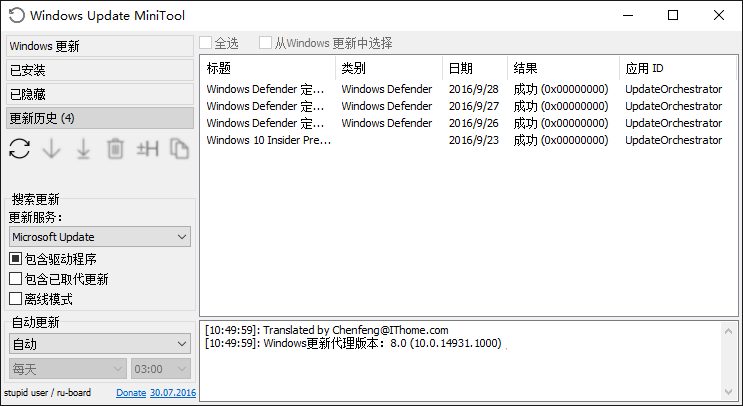
Task: Click the refresh updates icon
Action: point(19,149)
